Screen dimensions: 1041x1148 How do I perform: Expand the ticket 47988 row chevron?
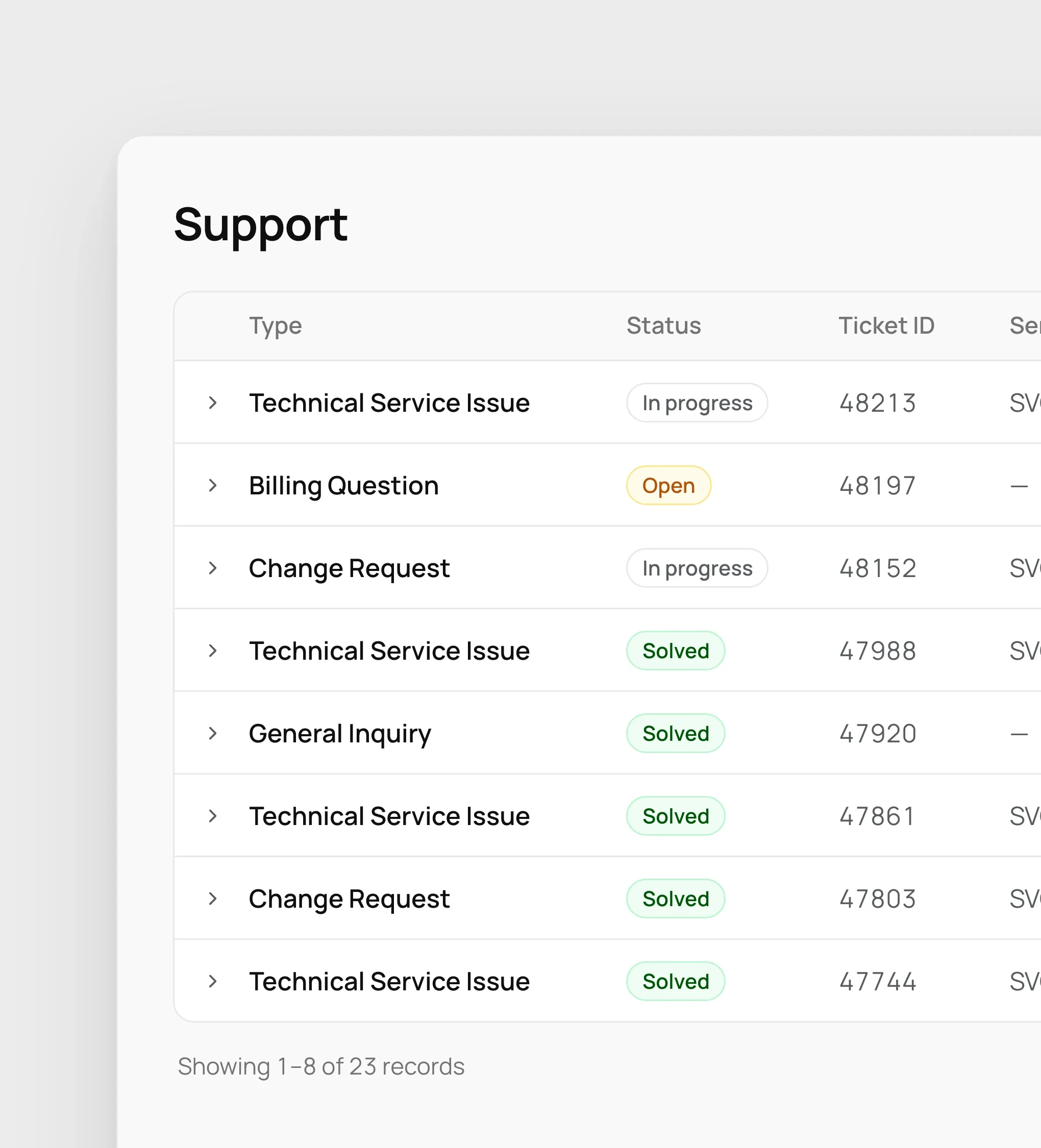pyautogui.click(x=212, y=651)
